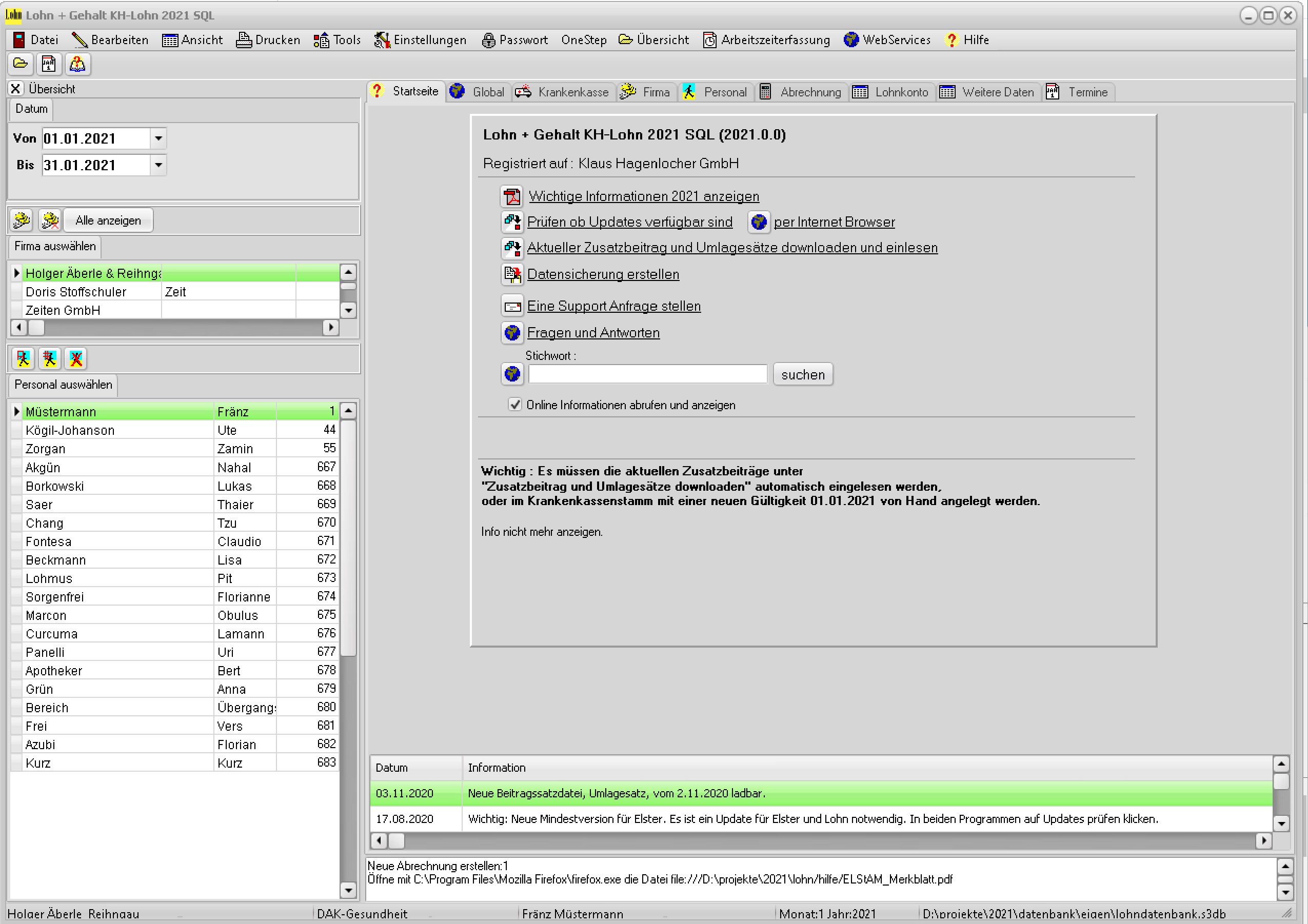Click the Firma auswählen tab label
This screenshot has height=924, width=1308.
pyautogui.click(x=55, y=247)
